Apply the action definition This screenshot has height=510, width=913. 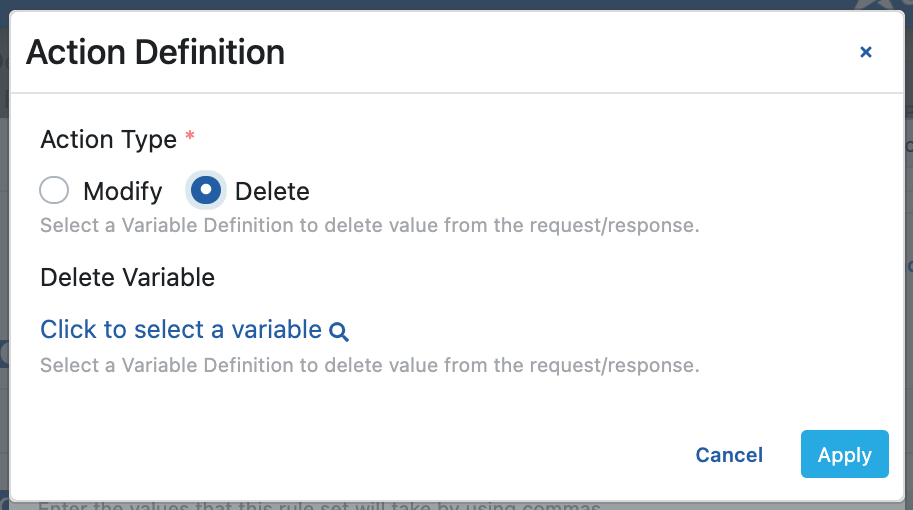tap(844, 455)
